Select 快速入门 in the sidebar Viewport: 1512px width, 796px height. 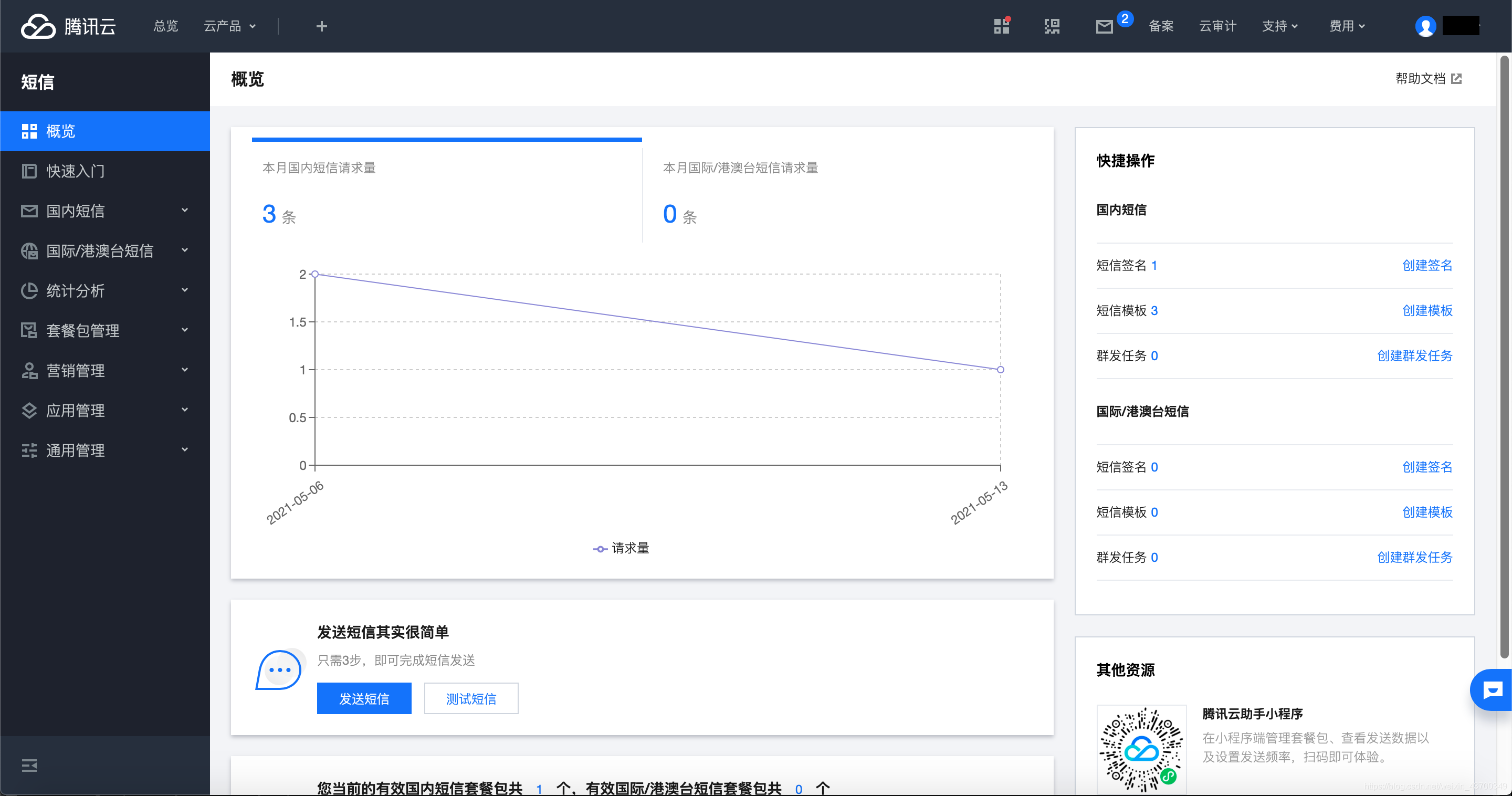(x=75, y=171)
